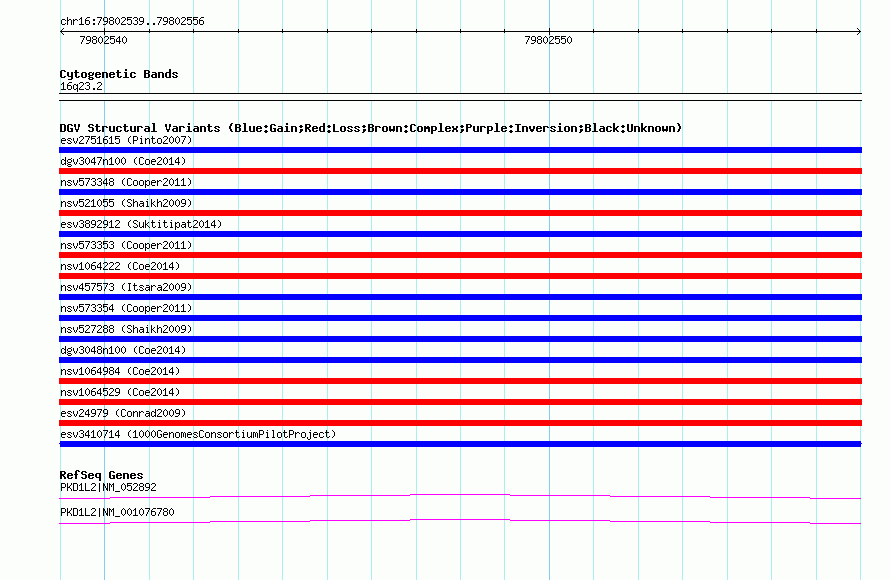This screenshot has width=890, height=580.
Task: Select esv3410714 (1000GenomesConsortiumPilotProject) label
Action: pyautogui.click(x=198, y=434)
